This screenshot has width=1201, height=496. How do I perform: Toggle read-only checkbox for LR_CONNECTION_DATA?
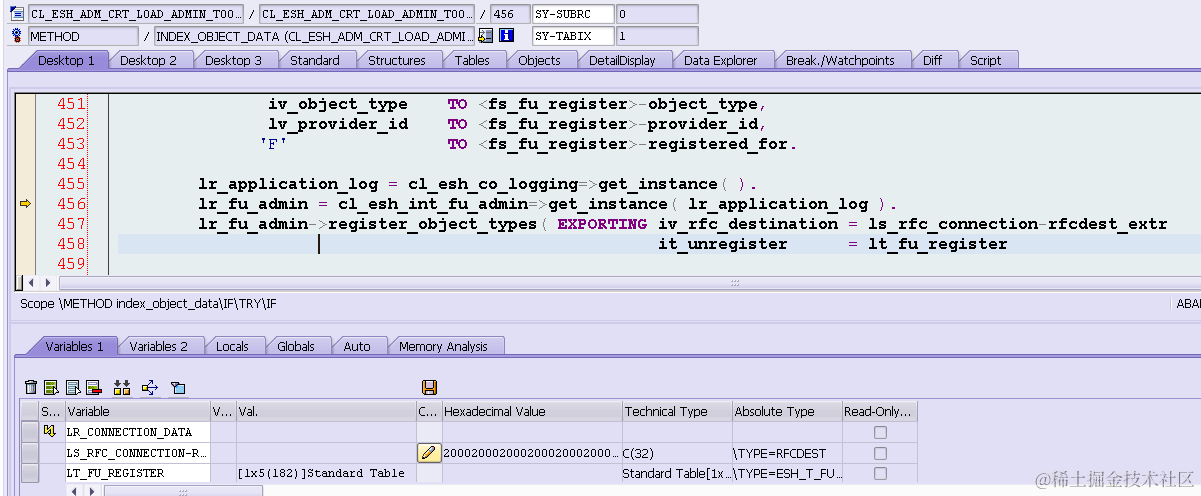[880, 432]
